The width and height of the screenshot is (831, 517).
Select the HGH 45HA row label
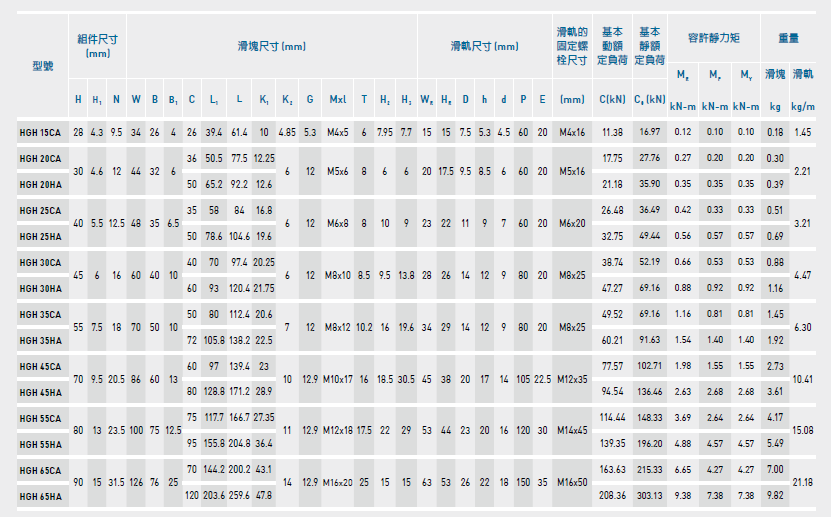pyautogui.click(x=40, y=392)
